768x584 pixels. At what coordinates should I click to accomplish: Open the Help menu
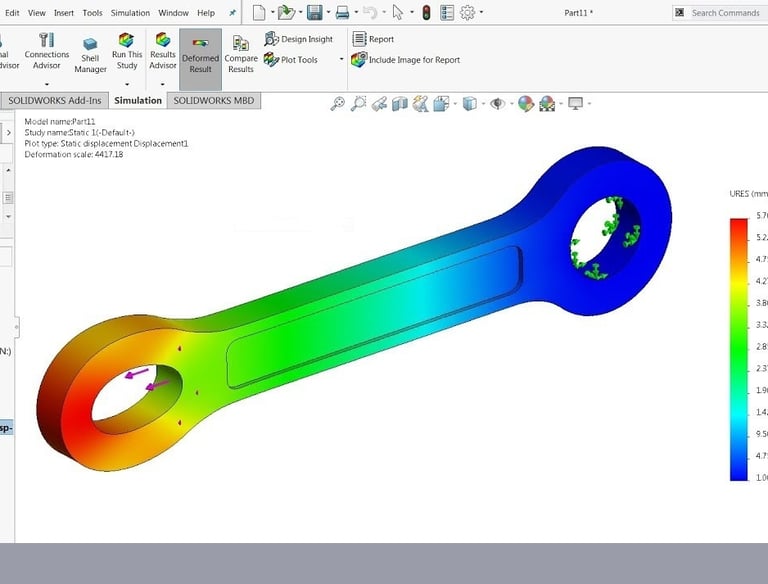pyautogui.click(x=206, y=13)
